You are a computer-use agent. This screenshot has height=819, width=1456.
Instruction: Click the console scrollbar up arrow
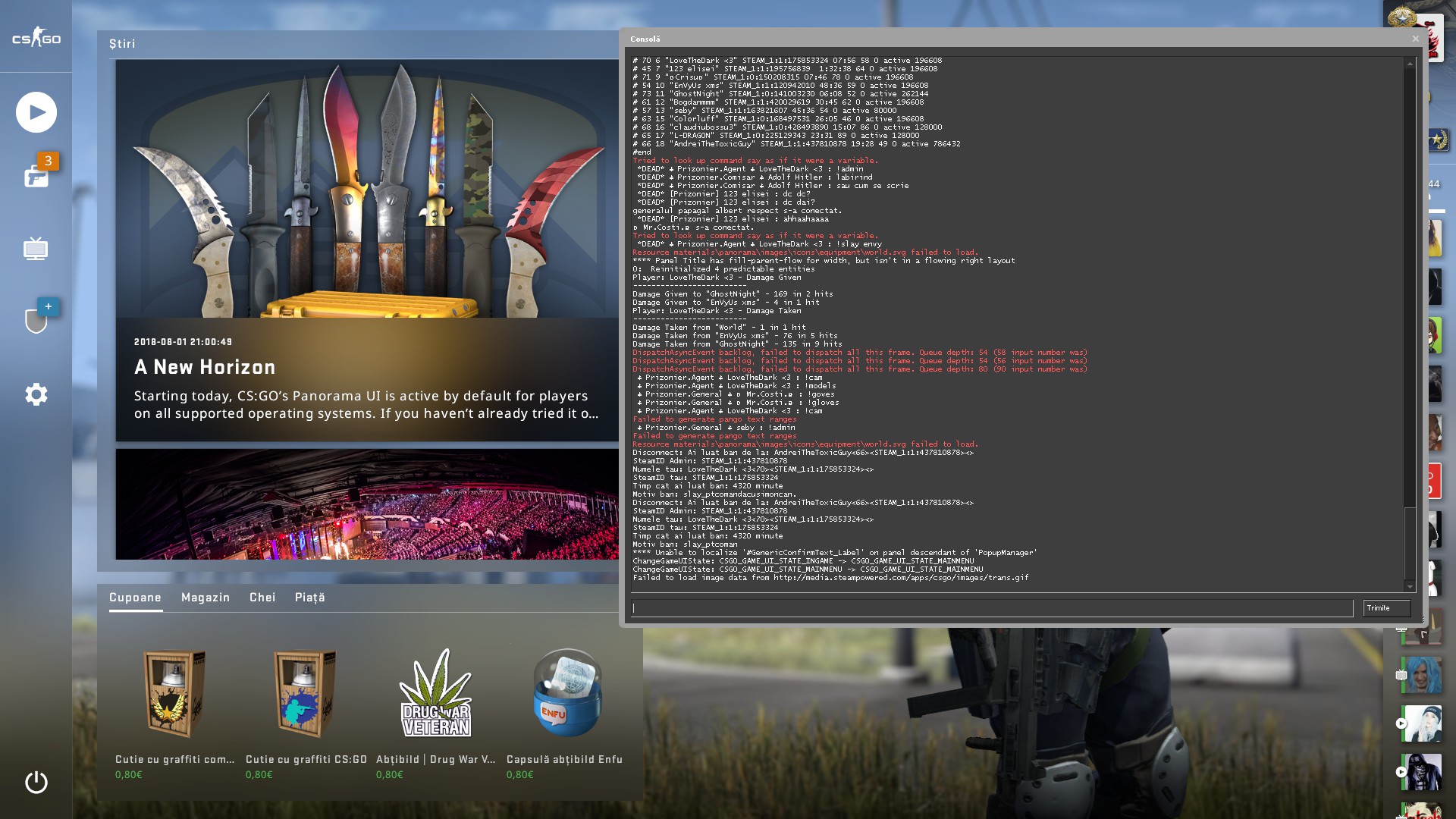pos(1410,64)
